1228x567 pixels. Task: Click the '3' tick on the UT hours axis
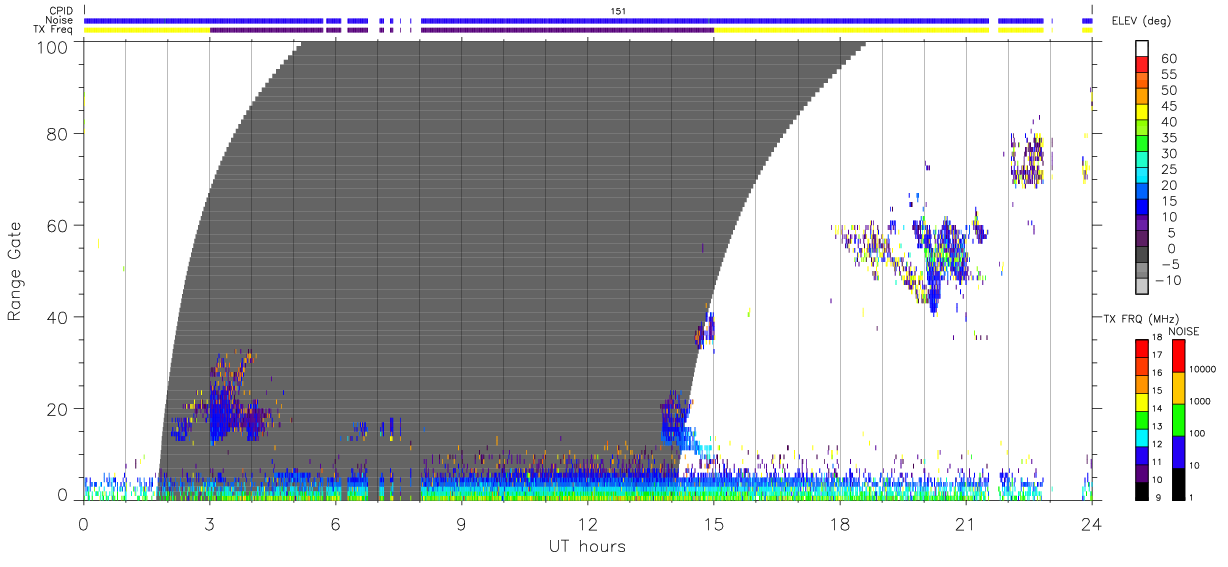coord(209,523)
